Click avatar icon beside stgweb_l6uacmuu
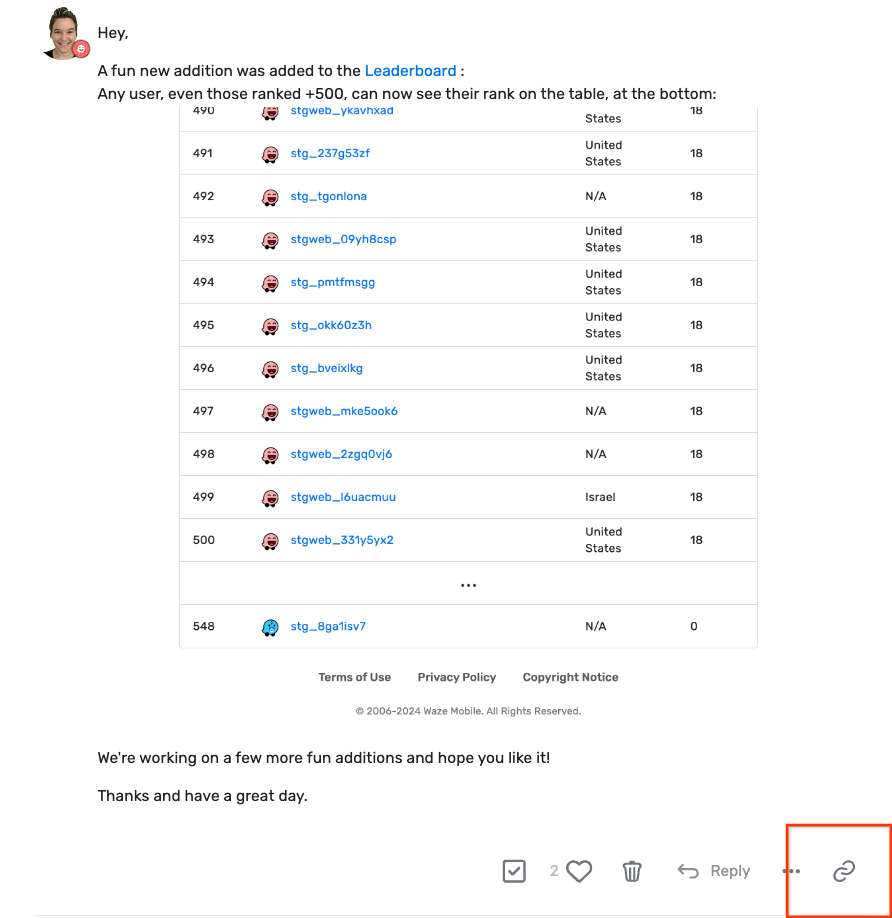Screen dimensions: 892x918 pos(270,498)
